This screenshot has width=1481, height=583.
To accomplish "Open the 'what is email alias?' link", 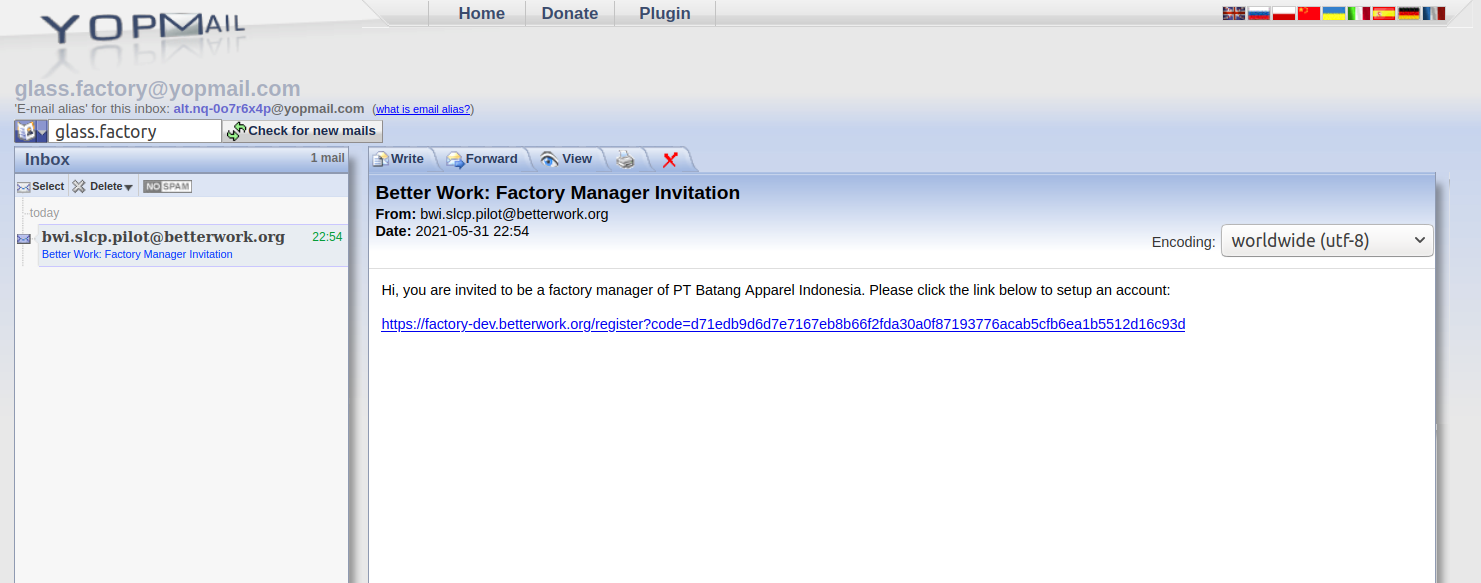I will [x=423, y=109].
